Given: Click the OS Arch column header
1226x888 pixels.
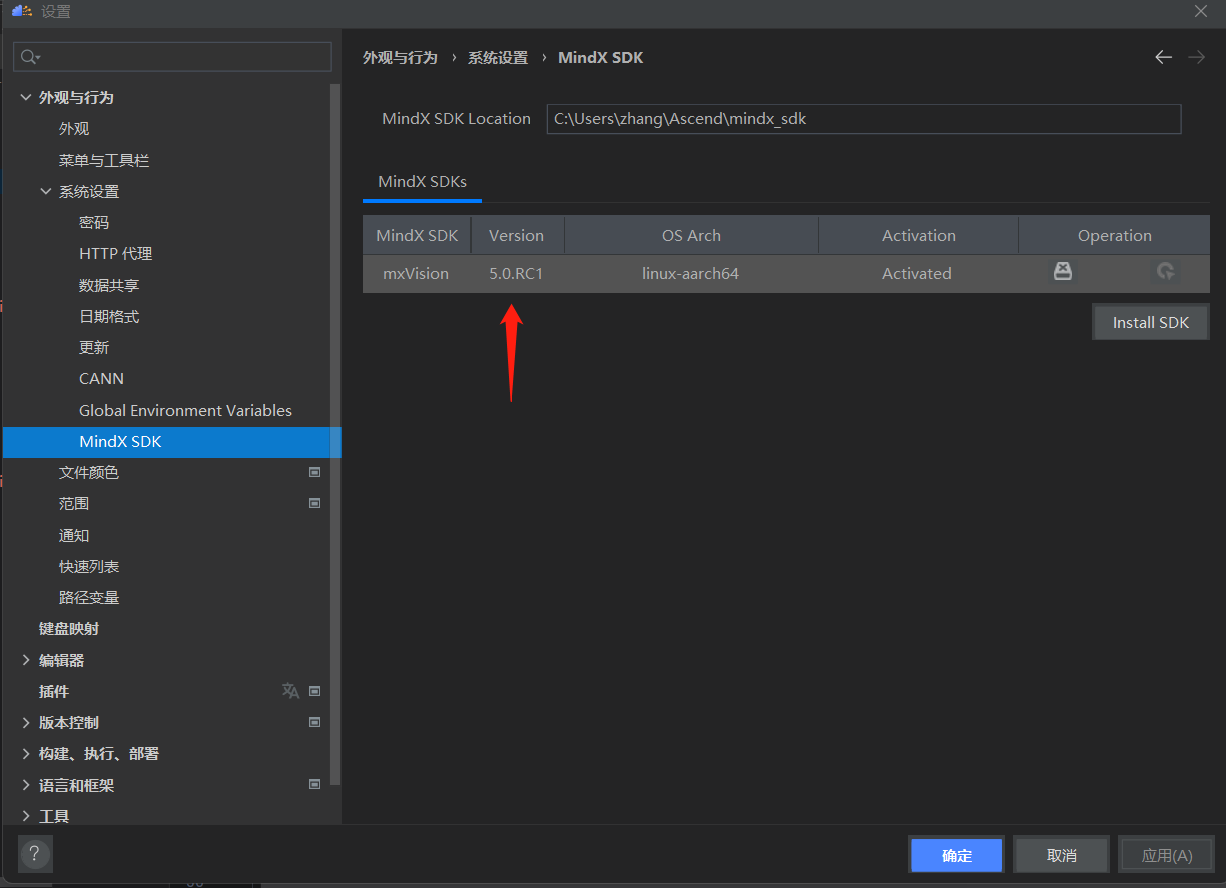Looking at the screenshot, I should point(691,236).
